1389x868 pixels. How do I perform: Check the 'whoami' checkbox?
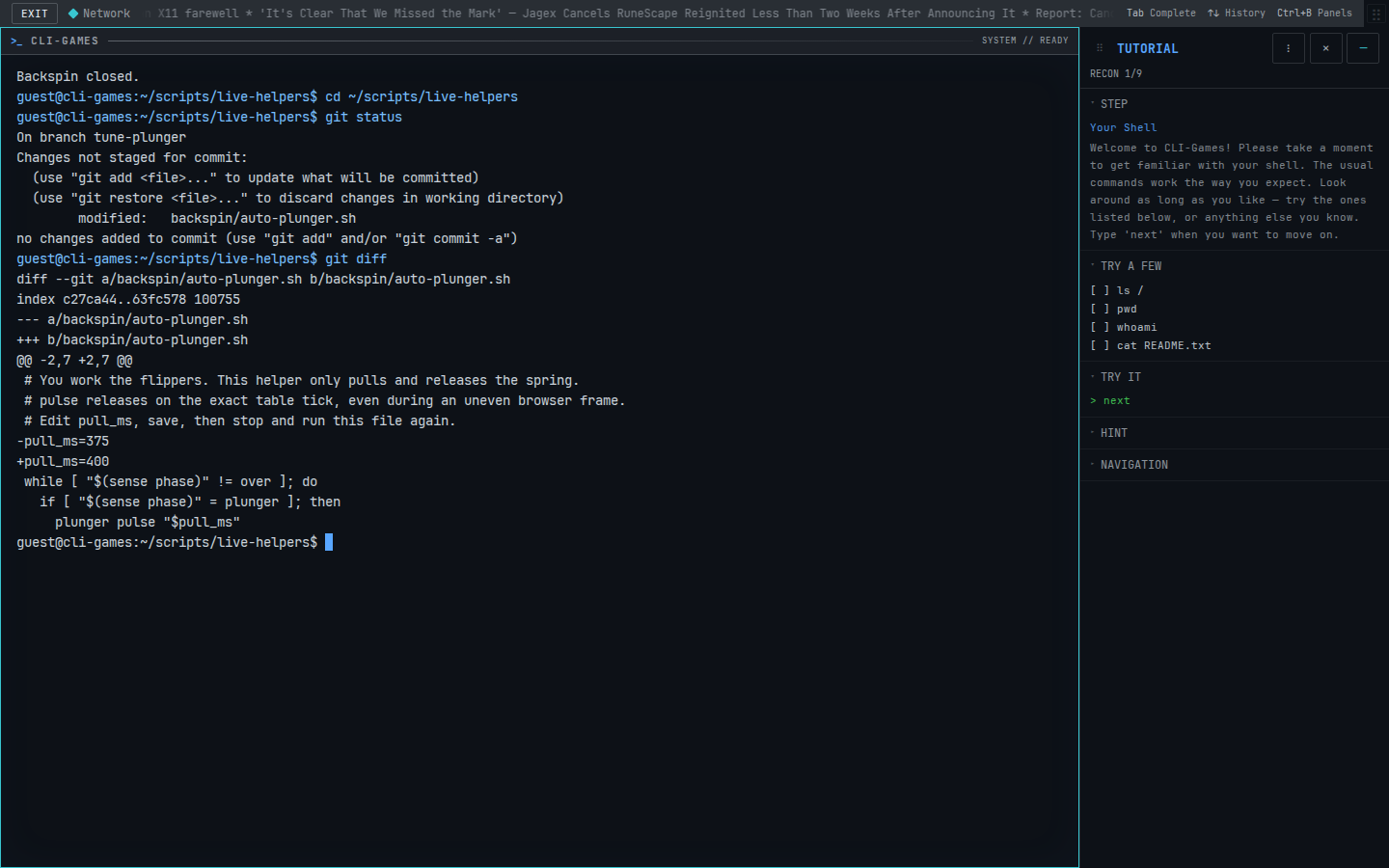[x=1100, y=328]
